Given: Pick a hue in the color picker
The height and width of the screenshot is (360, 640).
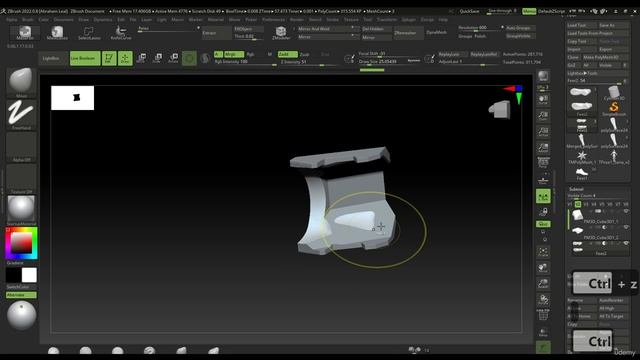Looking at the screenshot, I should coord(21,243).
